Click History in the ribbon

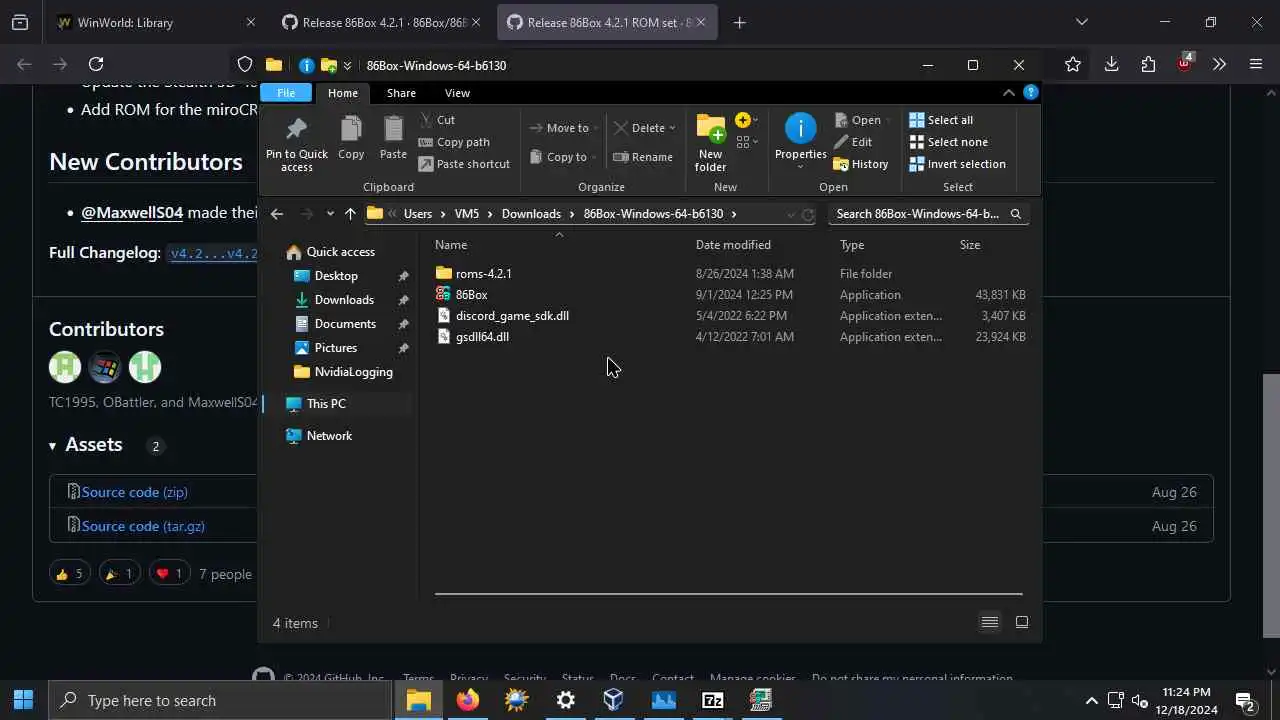click(861, 164)
